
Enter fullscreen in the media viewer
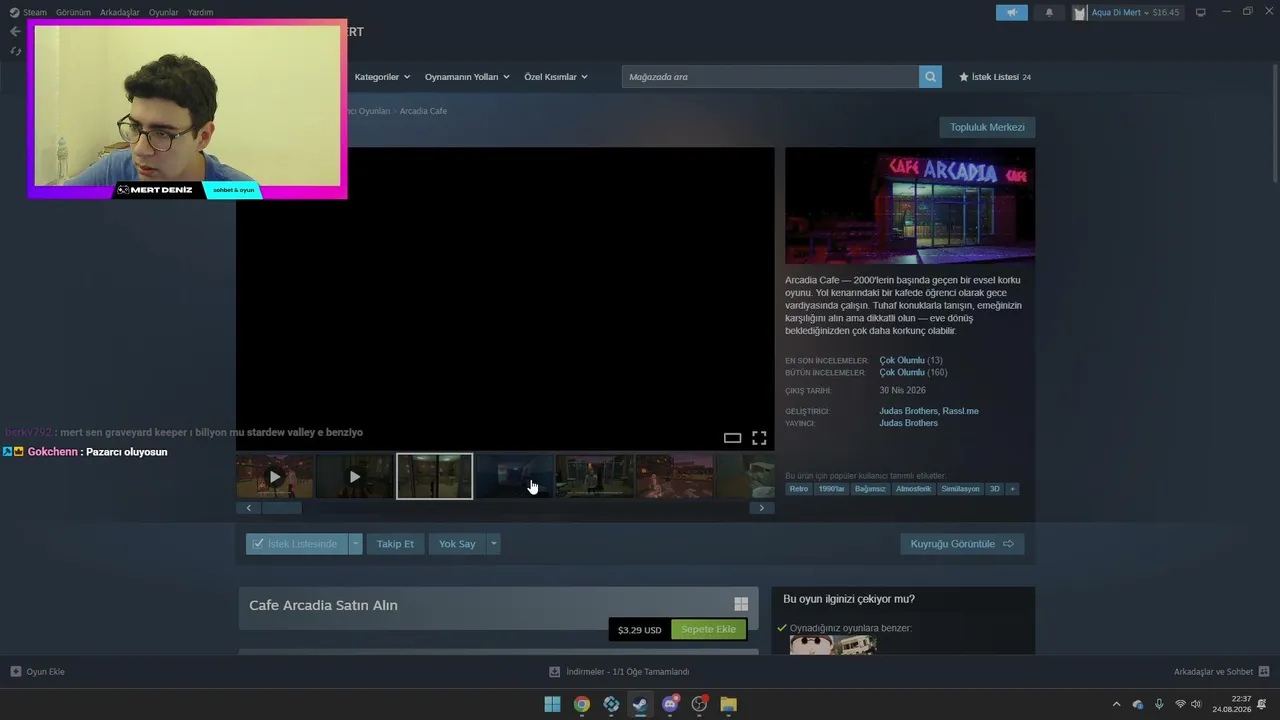[x=759, y=438]
